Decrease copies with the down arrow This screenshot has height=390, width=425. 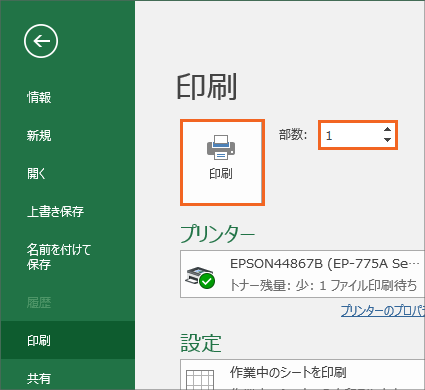pos(387,140)
